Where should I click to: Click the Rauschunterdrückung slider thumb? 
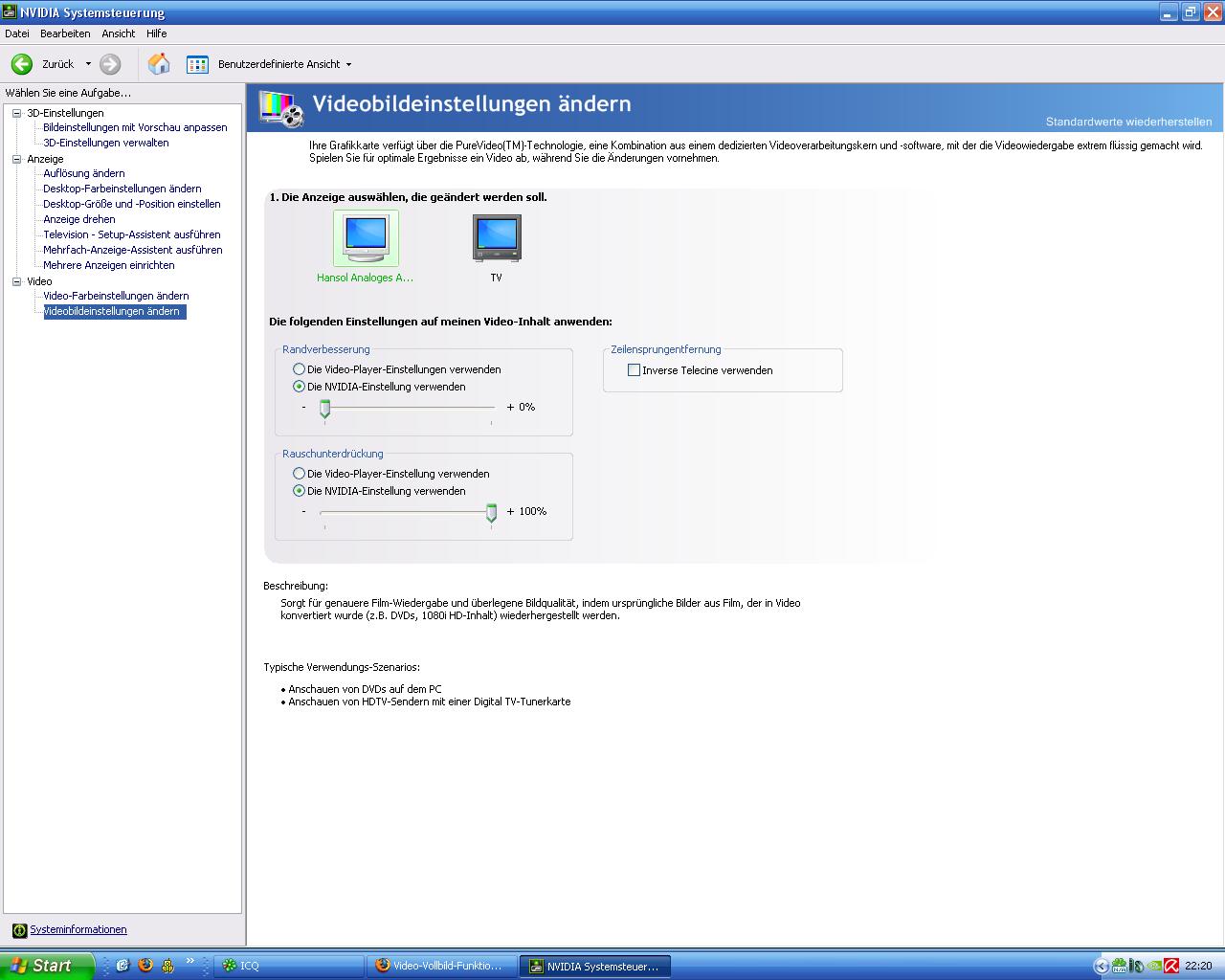[x=491, y=513]
